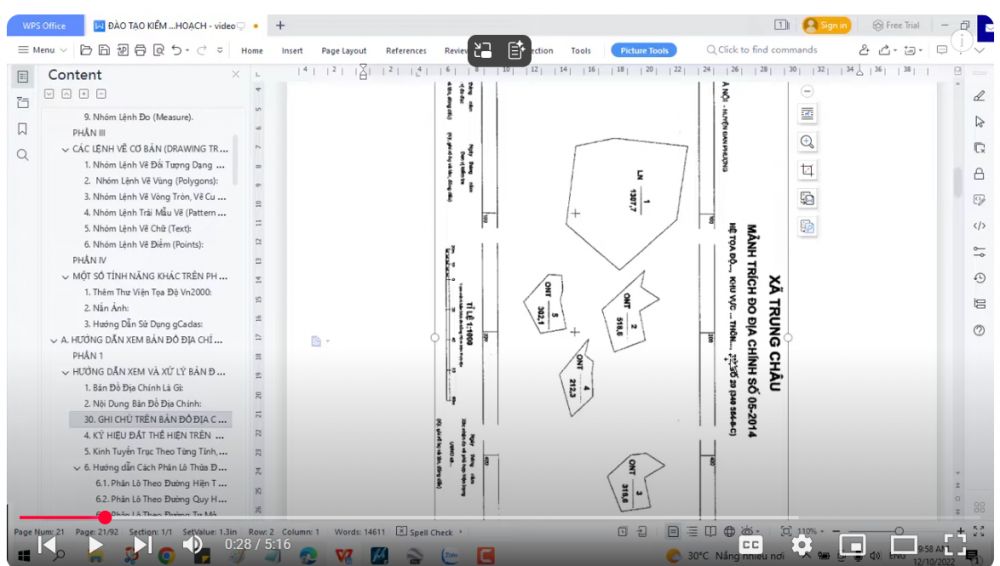Open the search icon in left sidebar
The width and height of the screenshot is (1000, 566).
click(x=23, y=155)
